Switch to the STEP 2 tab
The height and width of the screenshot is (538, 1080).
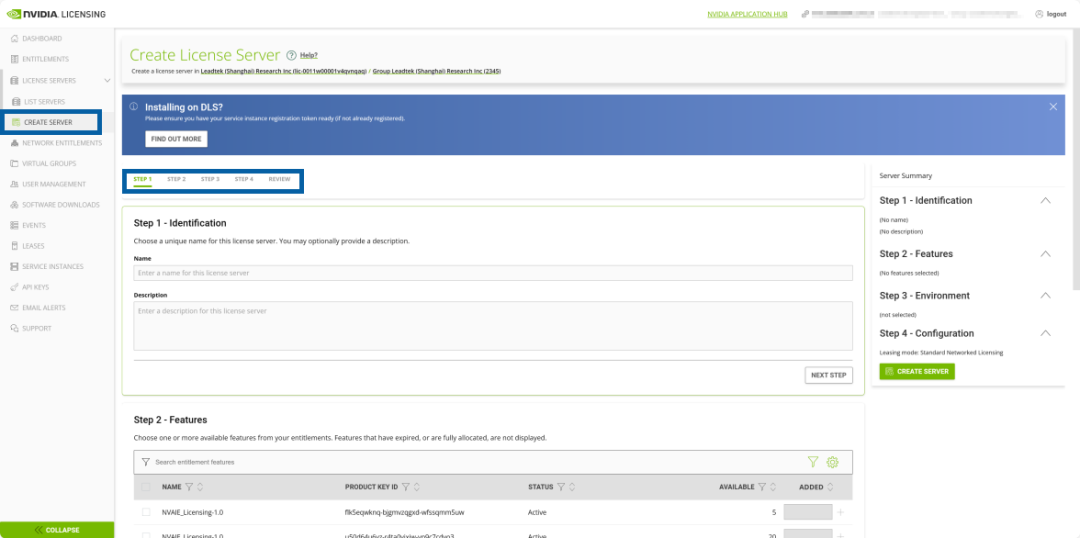(176, 179)
